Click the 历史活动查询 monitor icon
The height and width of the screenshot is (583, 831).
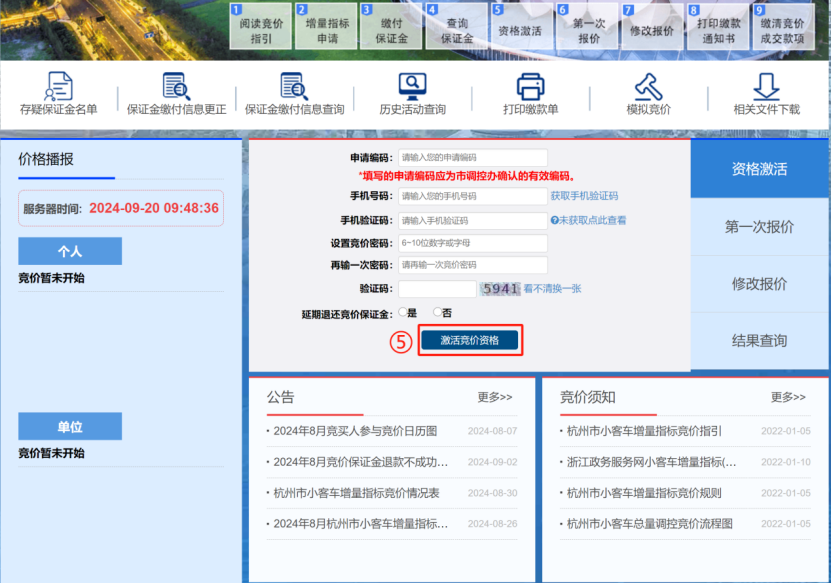click(x=412, y=87)
